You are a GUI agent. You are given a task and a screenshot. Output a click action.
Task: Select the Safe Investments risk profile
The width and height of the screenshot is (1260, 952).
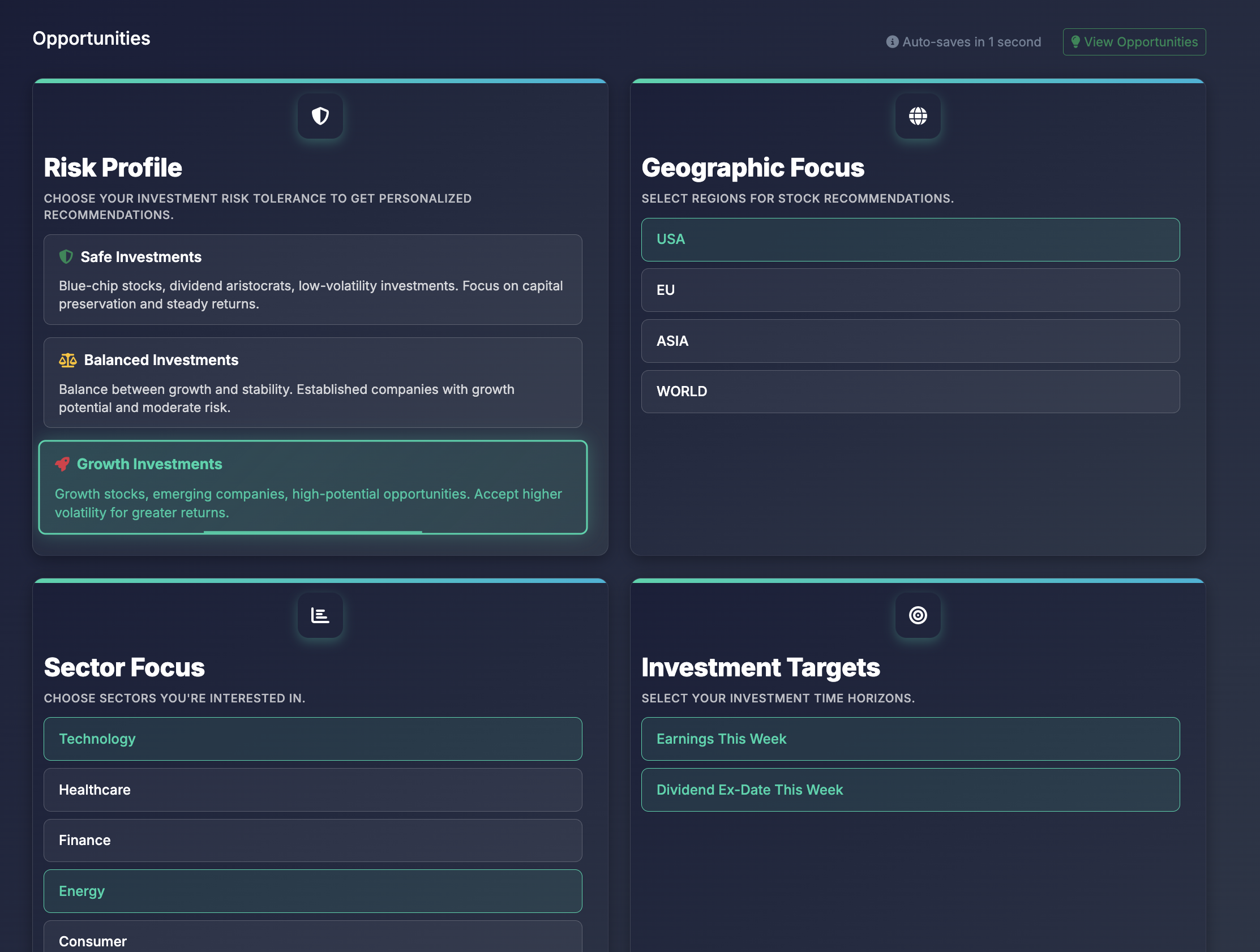[x=312, y=280]
